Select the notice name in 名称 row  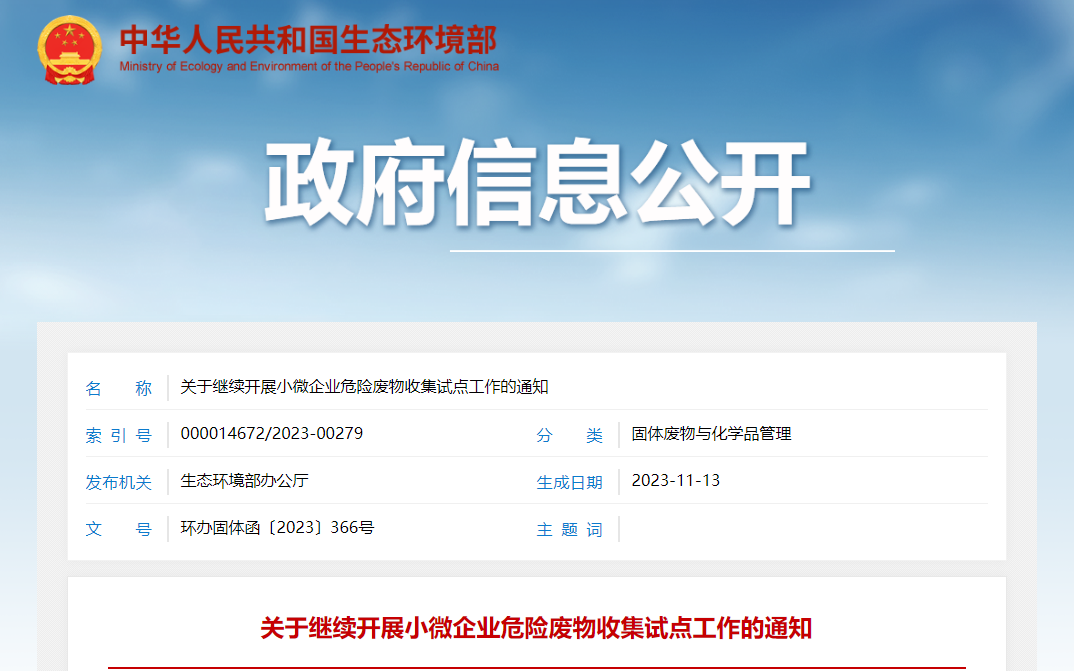[364, 388]
